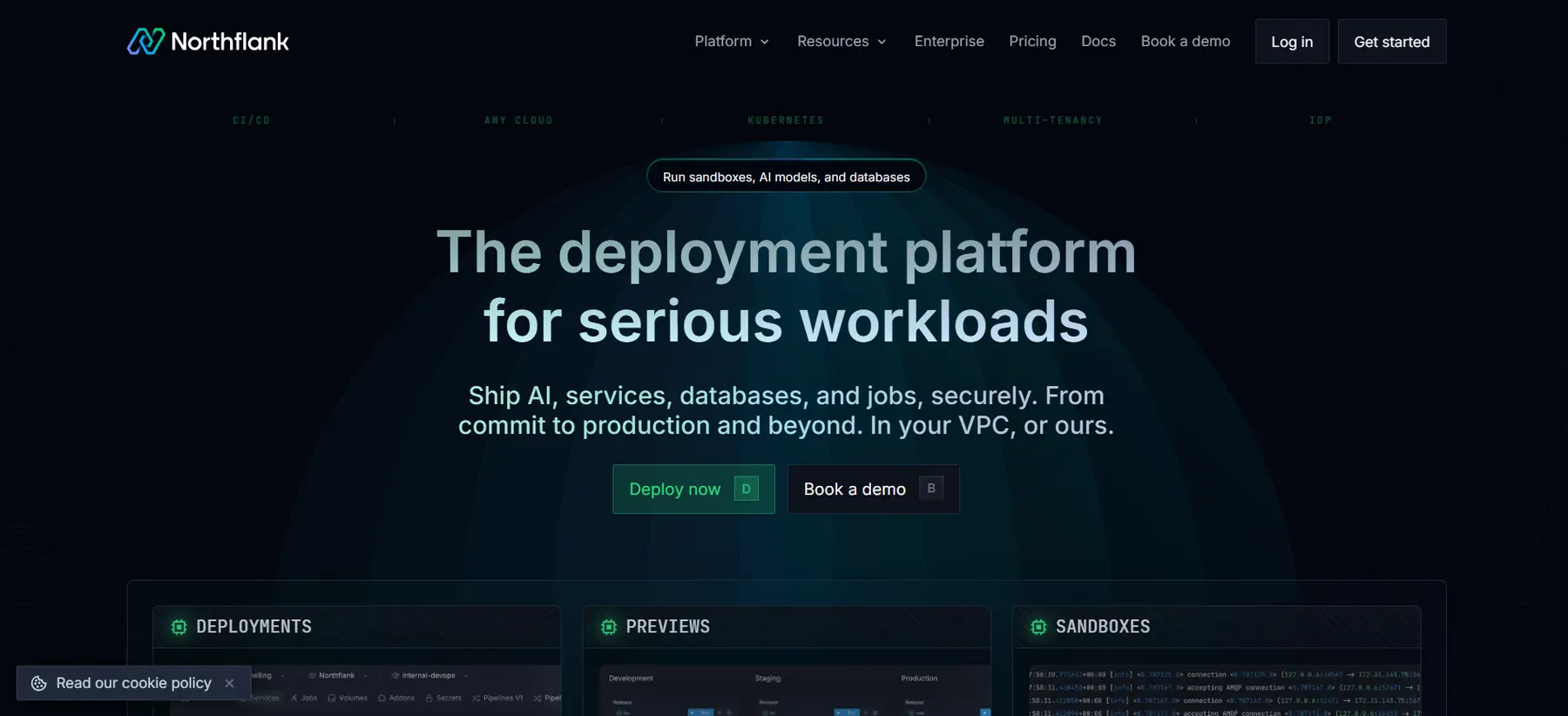The image size is (1568, 716).
Task: Click the Log in button
Action: point(1292,41)
